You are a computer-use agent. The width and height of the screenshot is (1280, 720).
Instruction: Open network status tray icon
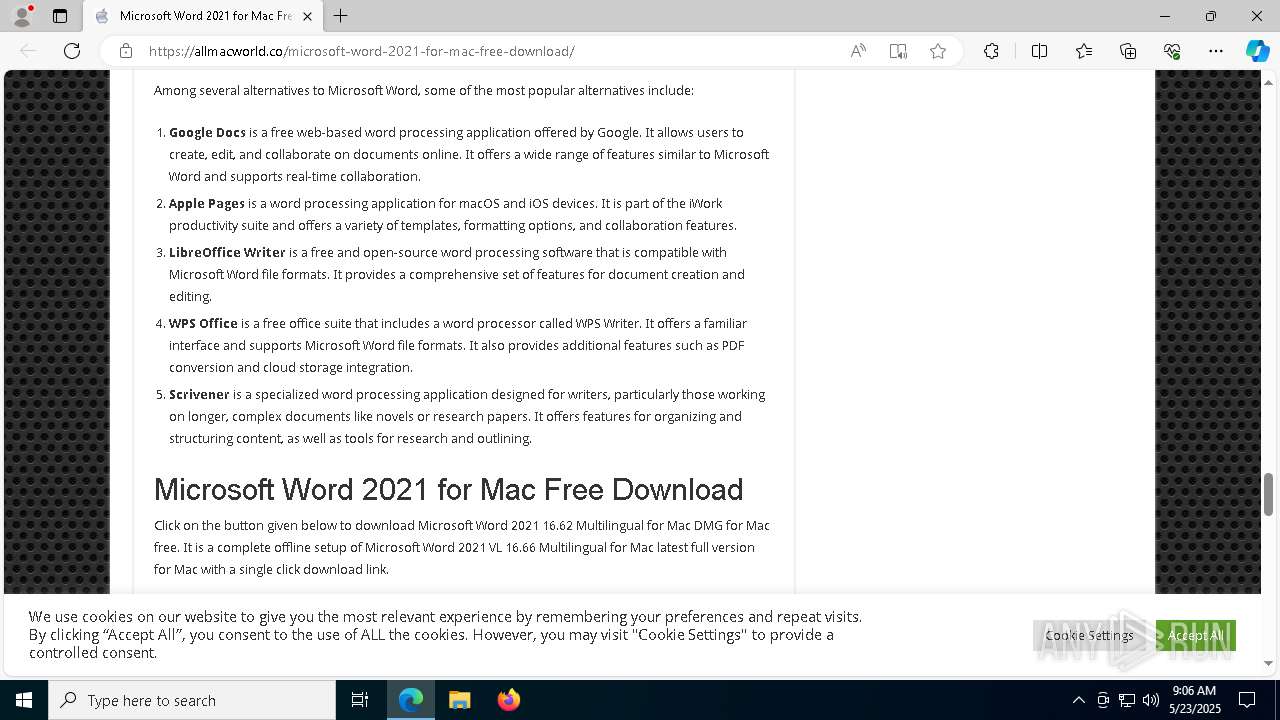point(1127,700)
